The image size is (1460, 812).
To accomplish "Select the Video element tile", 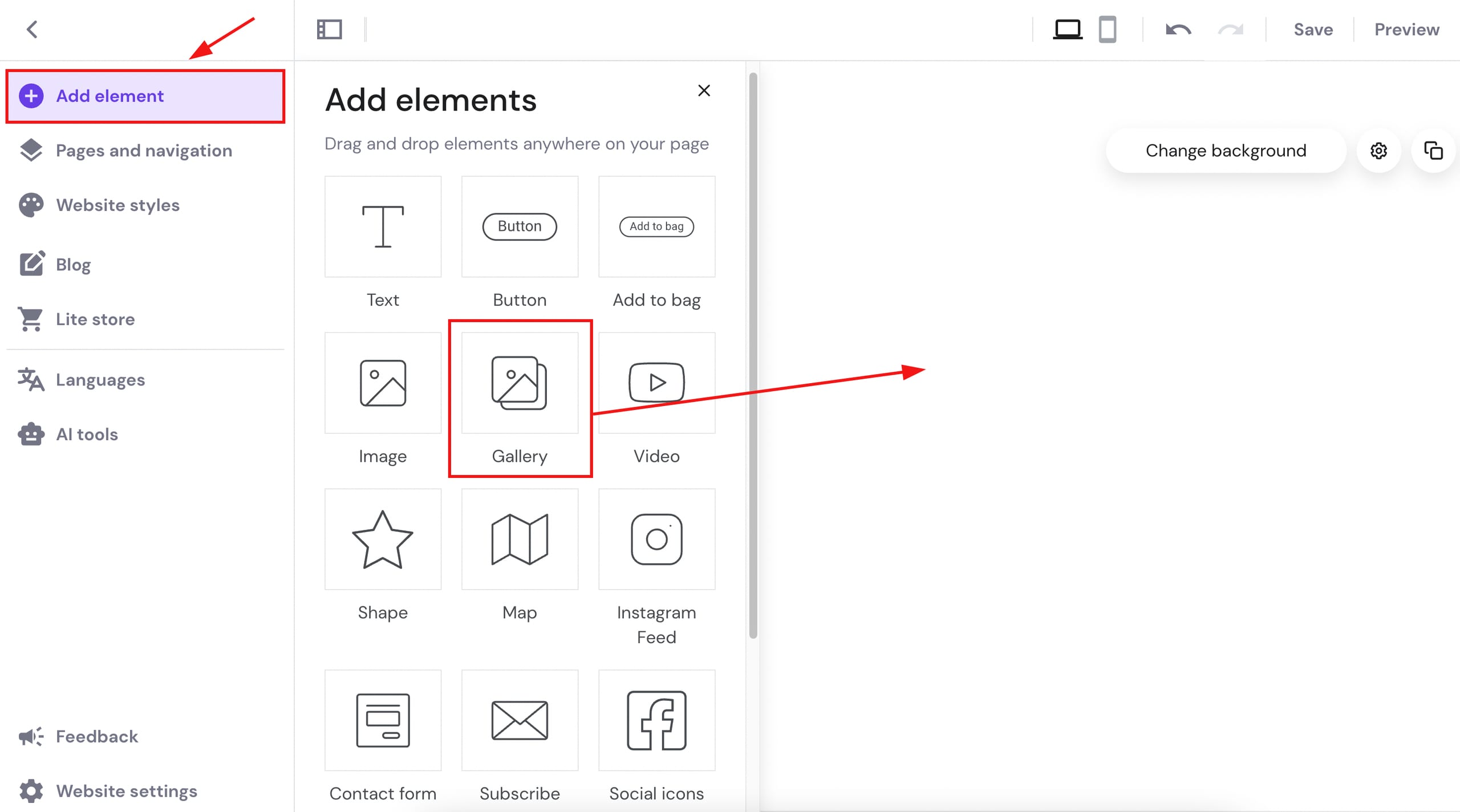I will (656, 383).
